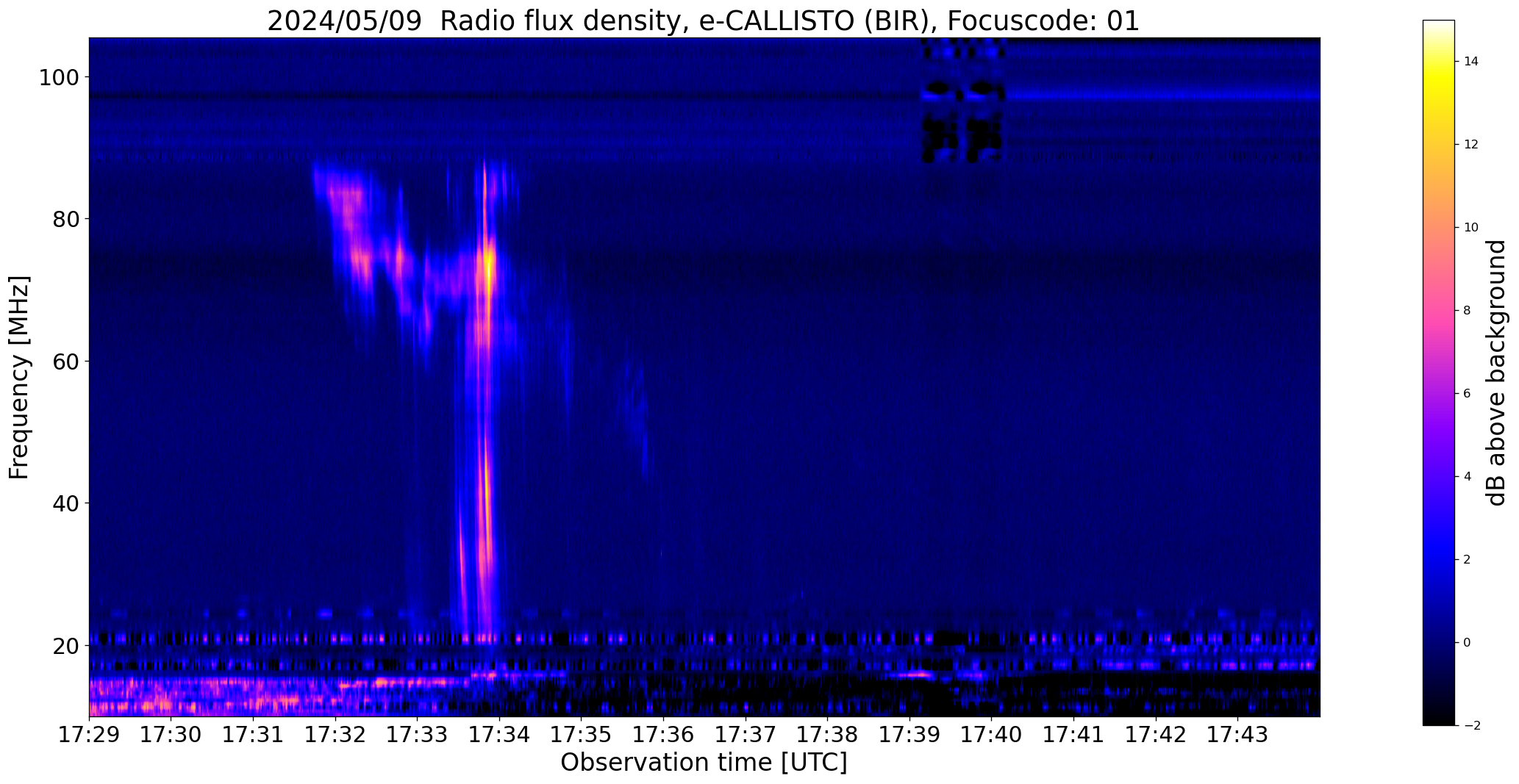The image size is (1519, 784).
Task: Click the 17:42 time tick label
Action: (1156, 734)
